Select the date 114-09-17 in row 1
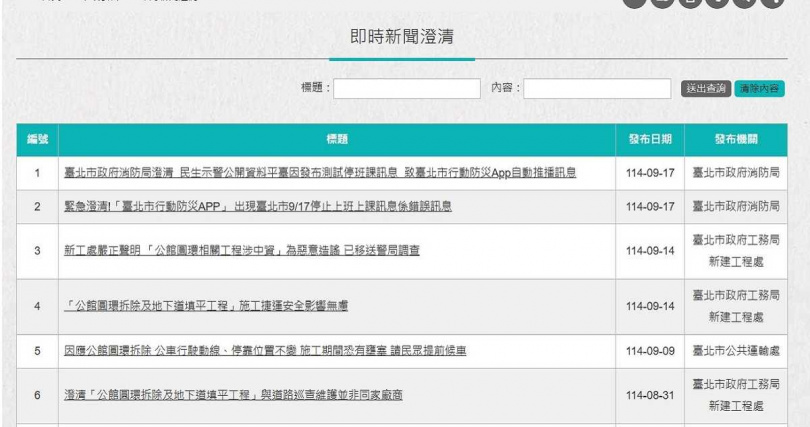Screen dimensions: 810x427 [x=650, y=173]
